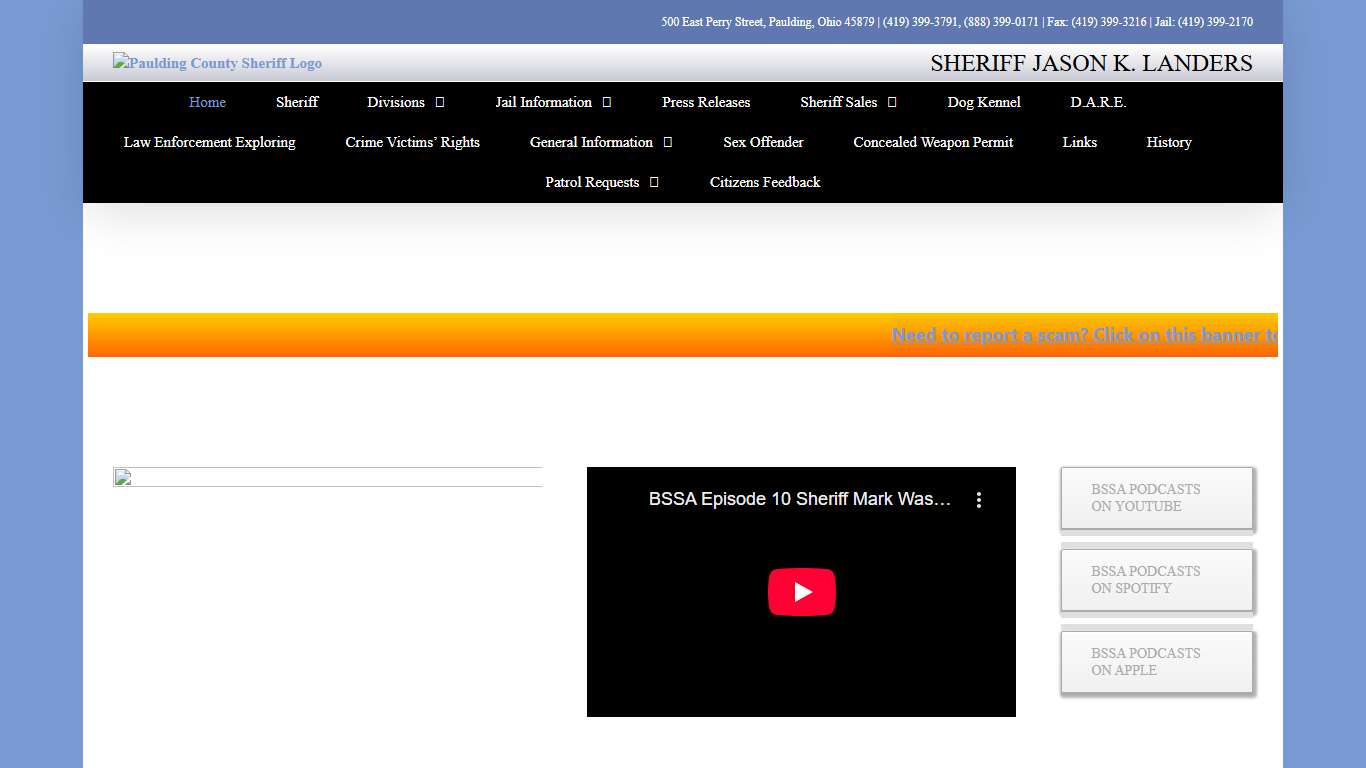Click the report a scam banner link
1366x768 pixels.
click(x=1084, y=335)
